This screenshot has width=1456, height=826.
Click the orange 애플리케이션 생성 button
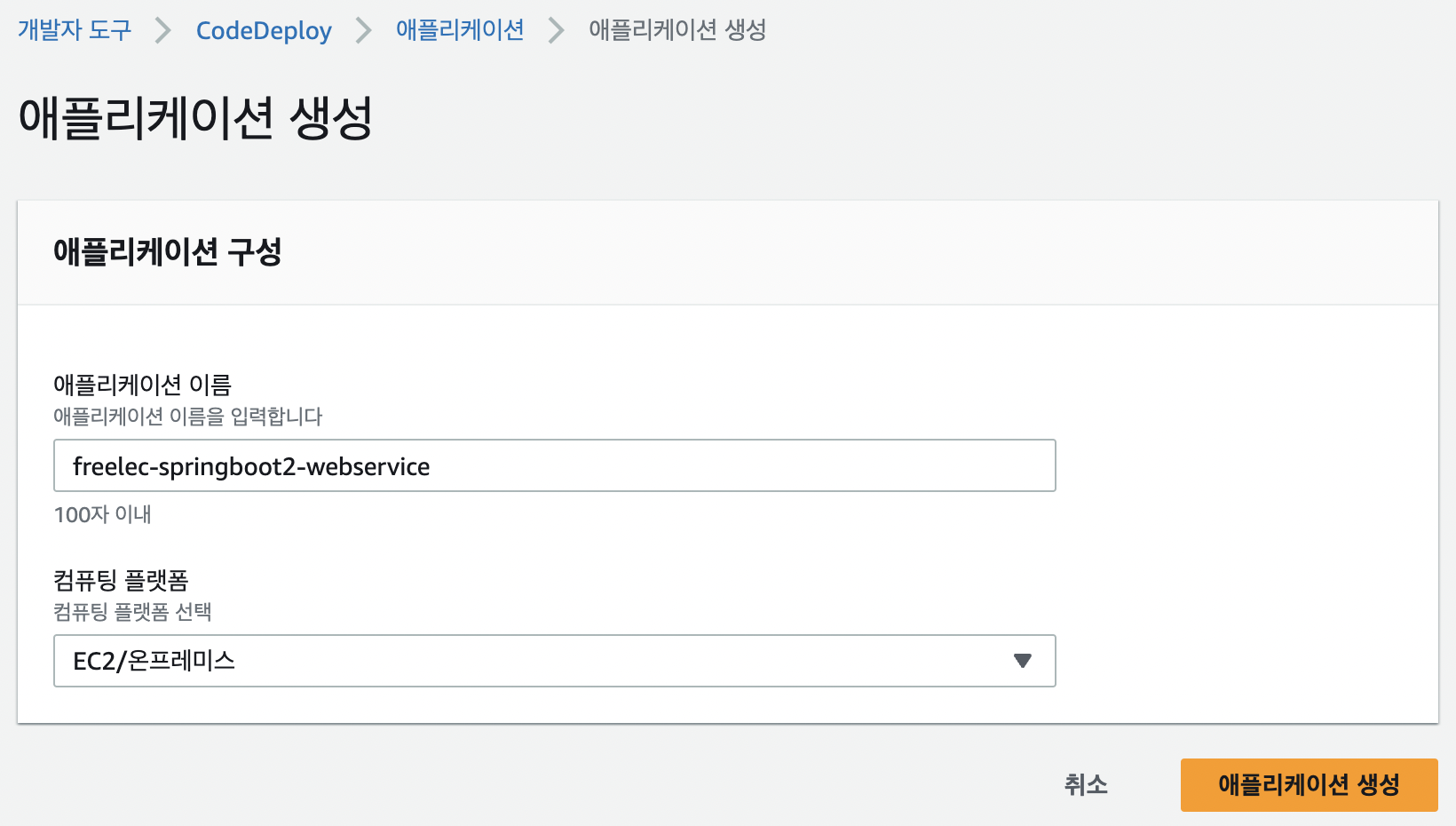[x=1309, y=785]
